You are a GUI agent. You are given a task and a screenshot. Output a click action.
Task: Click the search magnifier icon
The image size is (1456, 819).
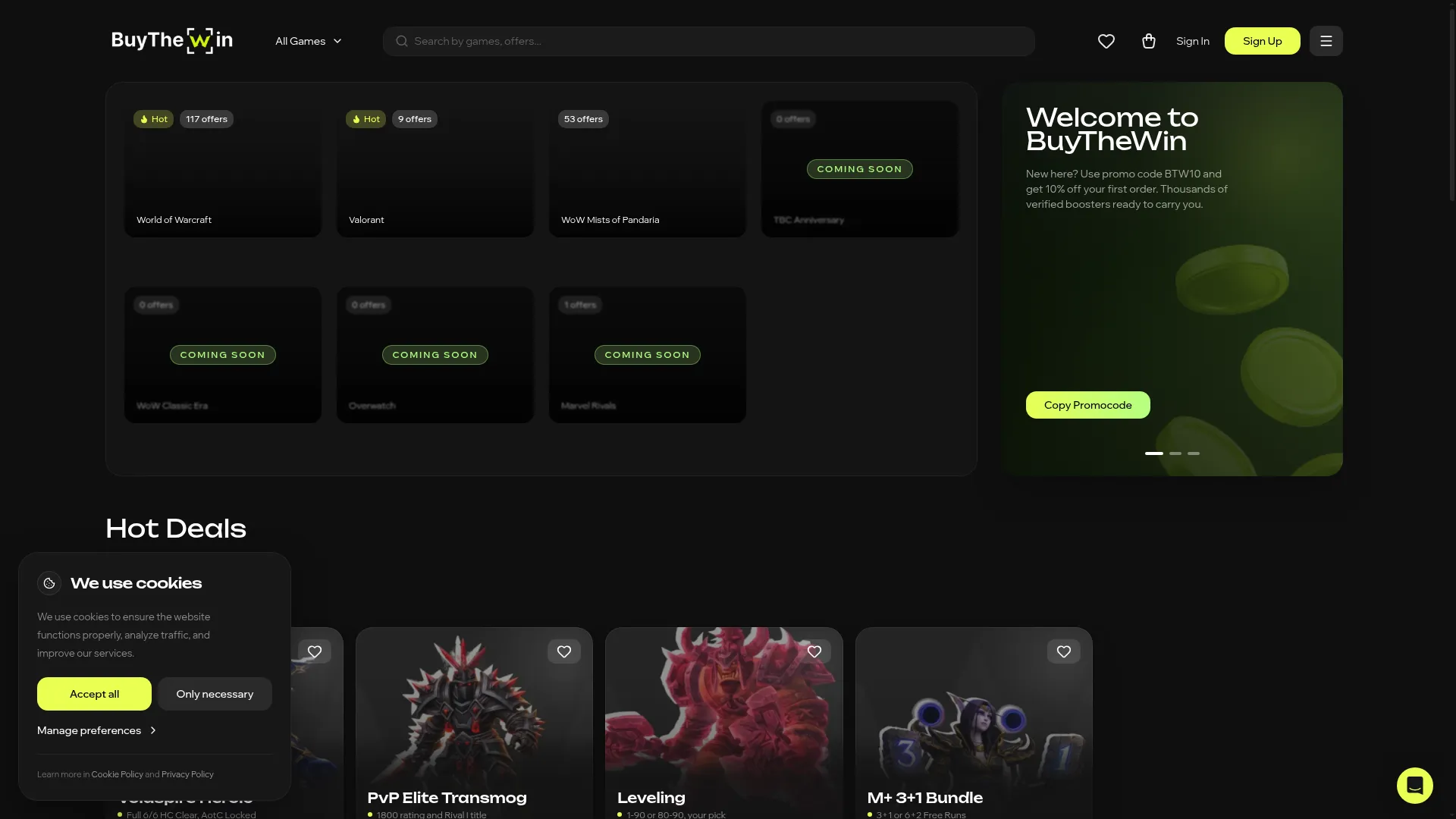pos(402,41)
